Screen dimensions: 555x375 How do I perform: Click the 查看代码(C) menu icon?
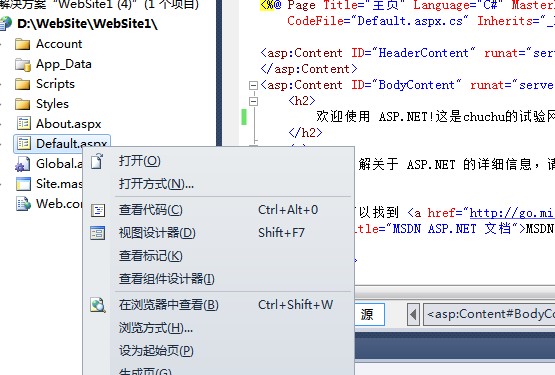pyautogui.click(x=98, y=210)
